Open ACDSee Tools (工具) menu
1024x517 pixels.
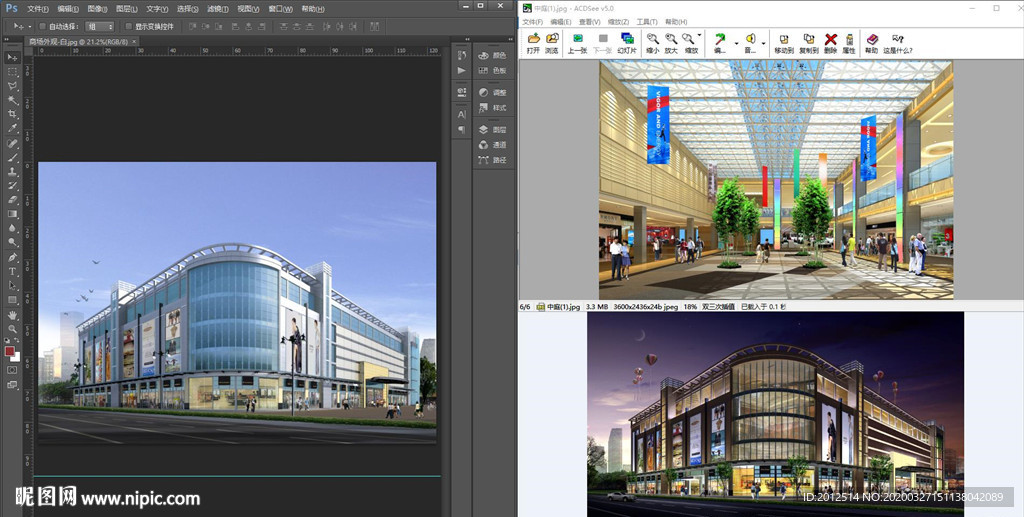point(647,21)
